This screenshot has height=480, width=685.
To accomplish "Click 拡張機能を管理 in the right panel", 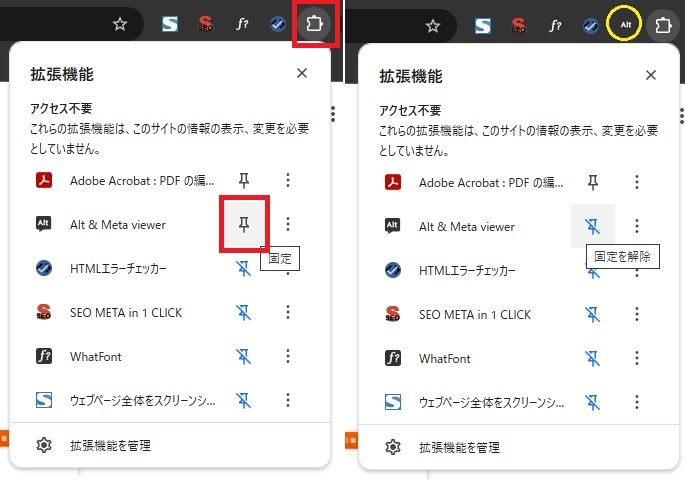I will 458,446.
